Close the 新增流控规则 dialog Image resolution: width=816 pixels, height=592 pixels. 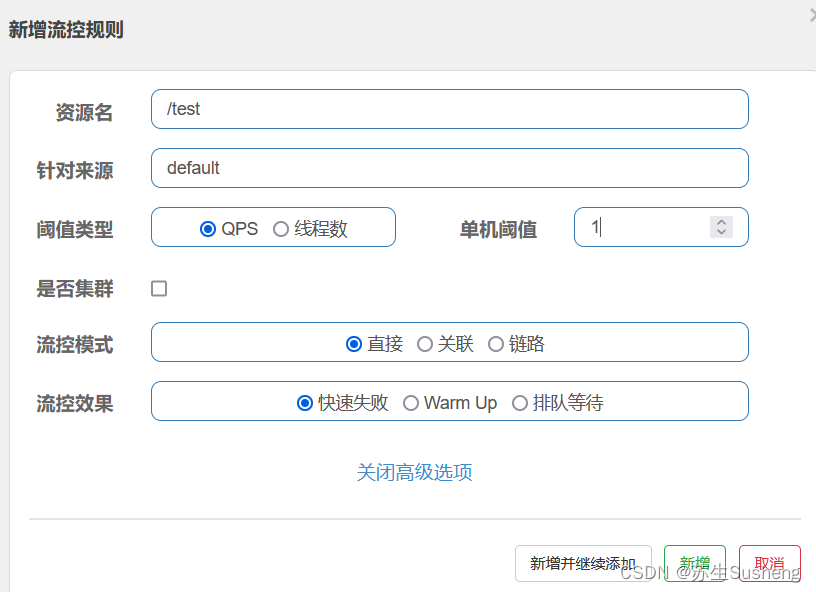coord(810,14)
